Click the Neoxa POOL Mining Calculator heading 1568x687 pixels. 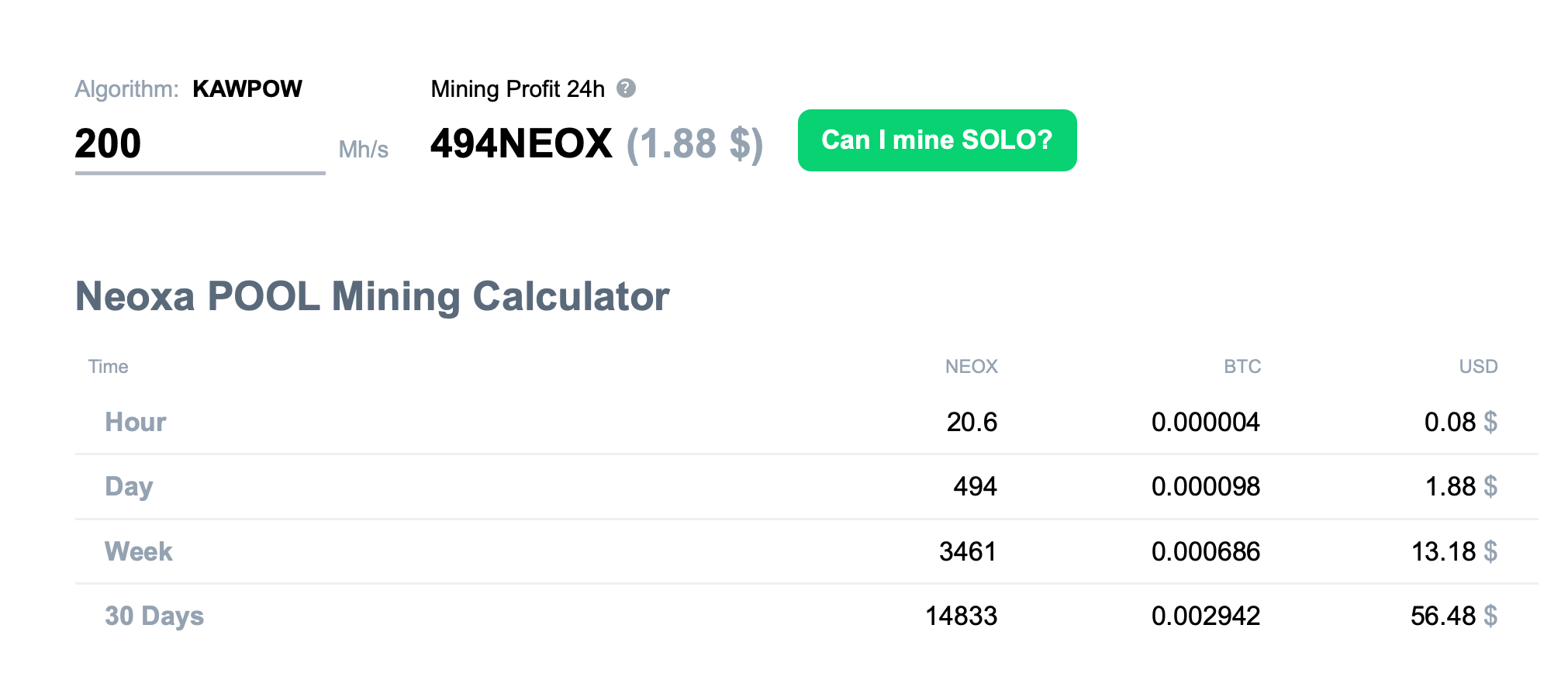pyautogui.click(x=372, y=297)
